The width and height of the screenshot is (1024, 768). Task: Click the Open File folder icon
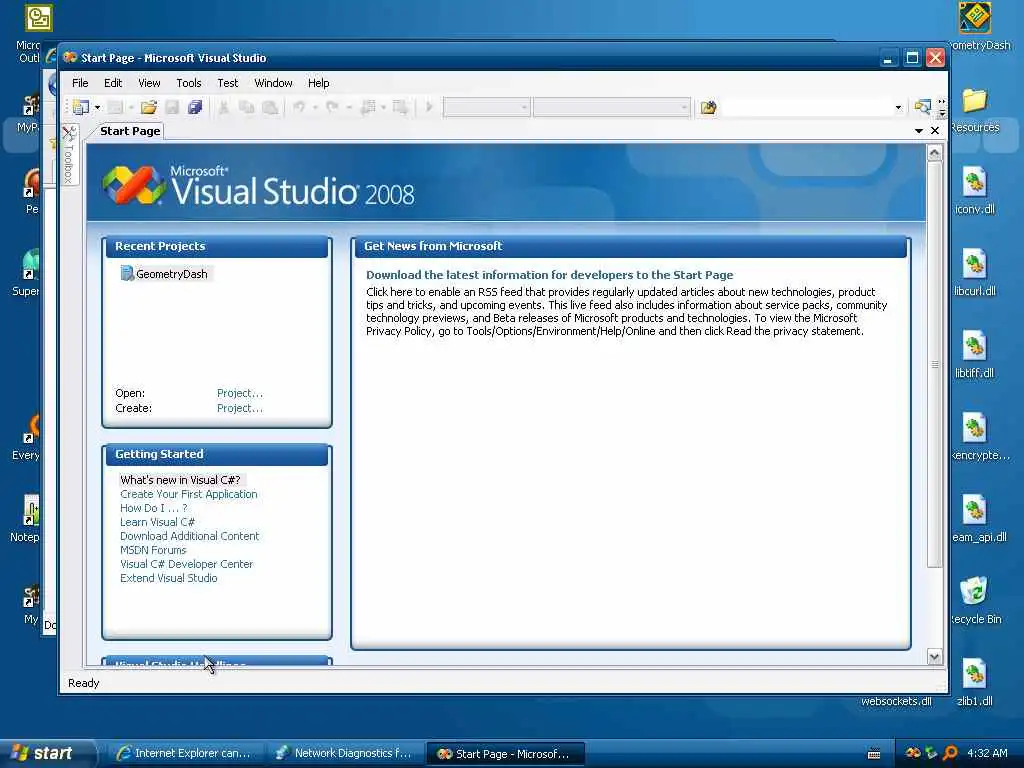click(x=149, y=107)
